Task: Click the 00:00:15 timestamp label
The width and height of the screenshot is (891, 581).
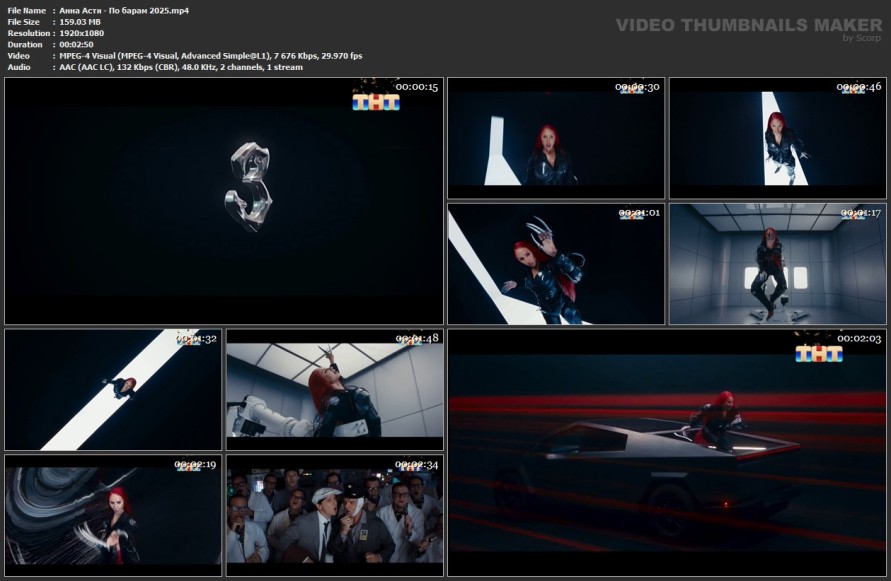Action: pyautogui.click(x=417, y=87)
